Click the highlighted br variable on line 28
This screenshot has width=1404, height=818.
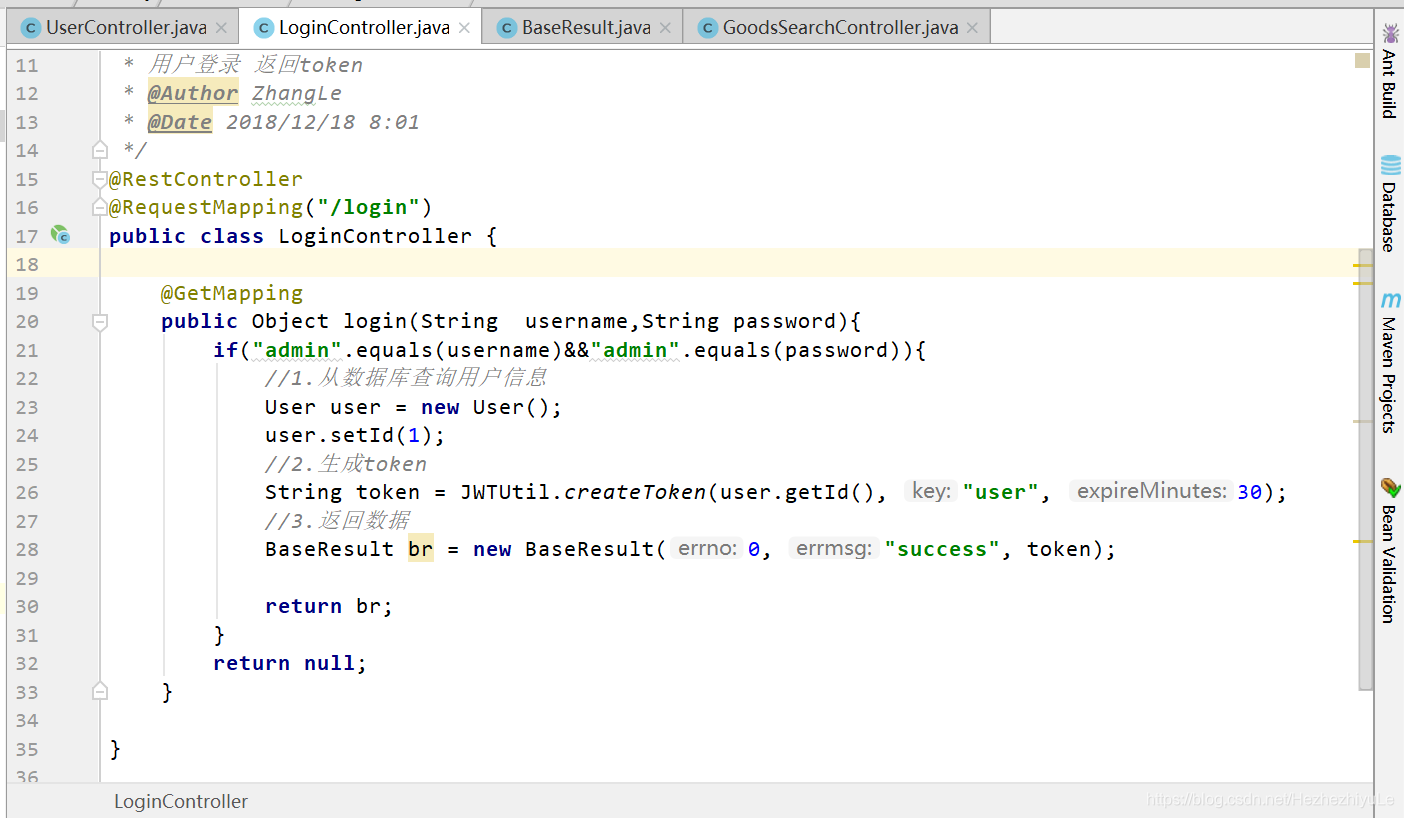(421, 549)
